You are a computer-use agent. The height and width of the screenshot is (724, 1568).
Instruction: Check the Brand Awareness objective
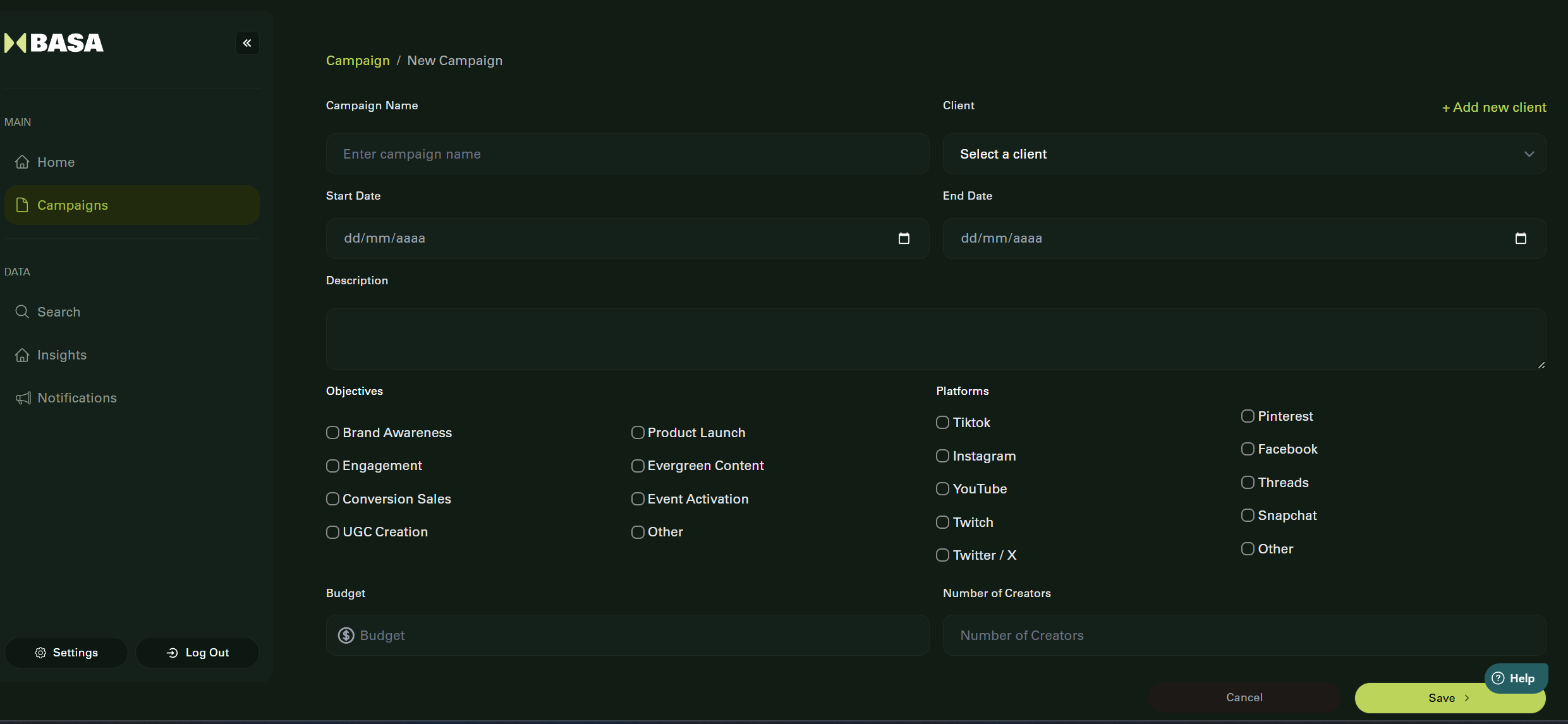[x=332, y=433]
